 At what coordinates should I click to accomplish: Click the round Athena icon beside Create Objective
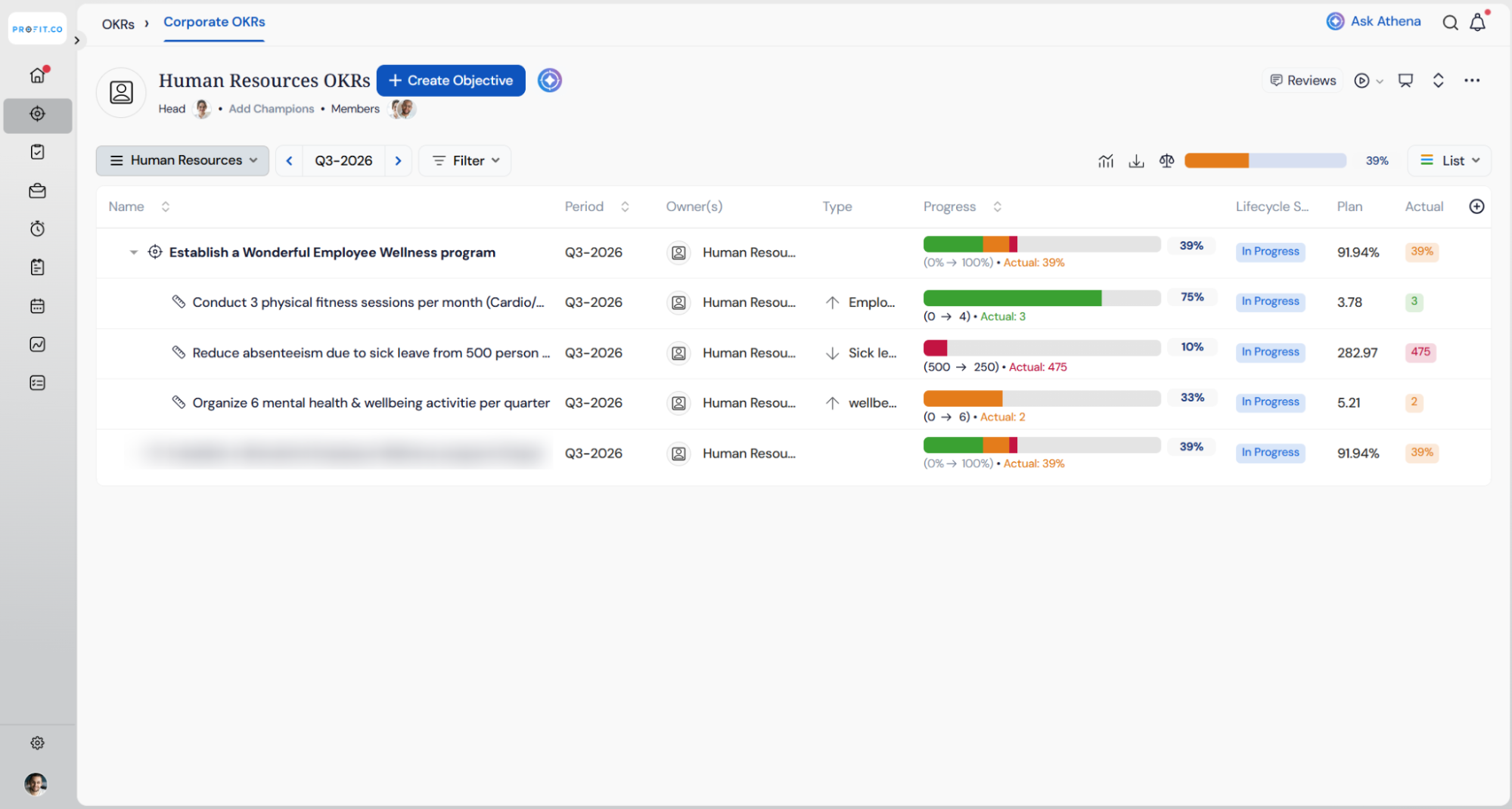pos(550,80)
